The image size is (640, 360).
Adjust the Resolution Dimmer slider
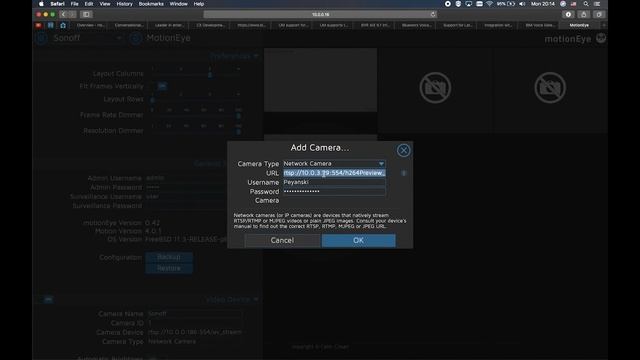[195, 131]
